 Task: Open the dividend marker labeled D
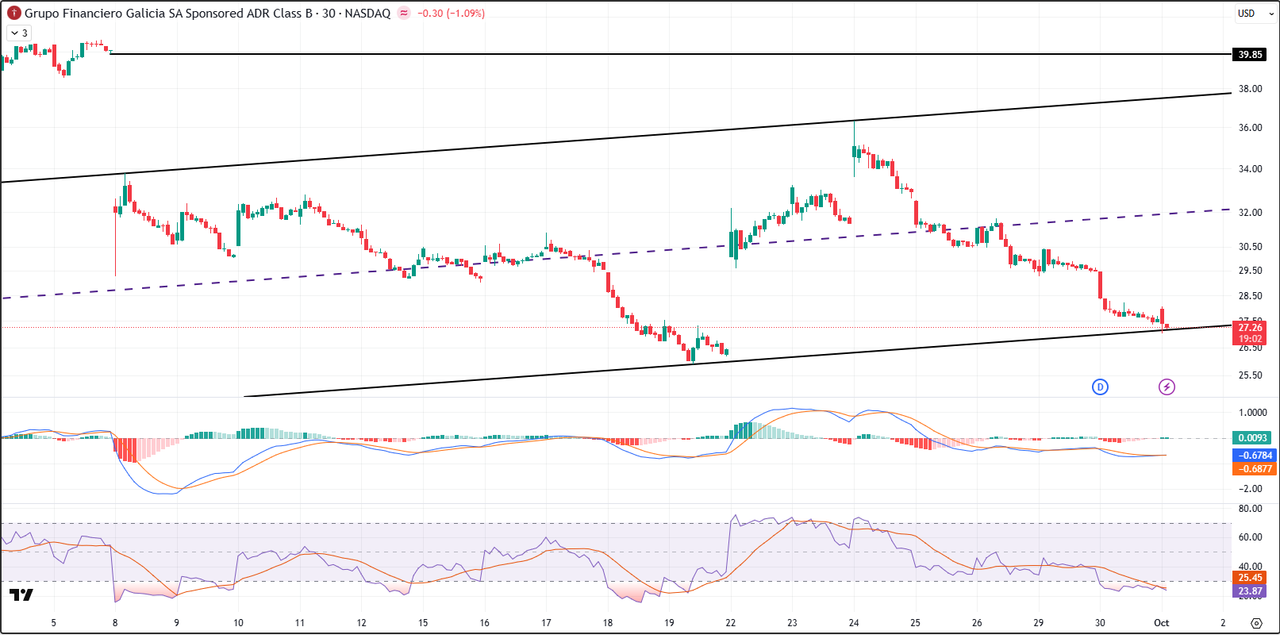(x=1100, y=386)
